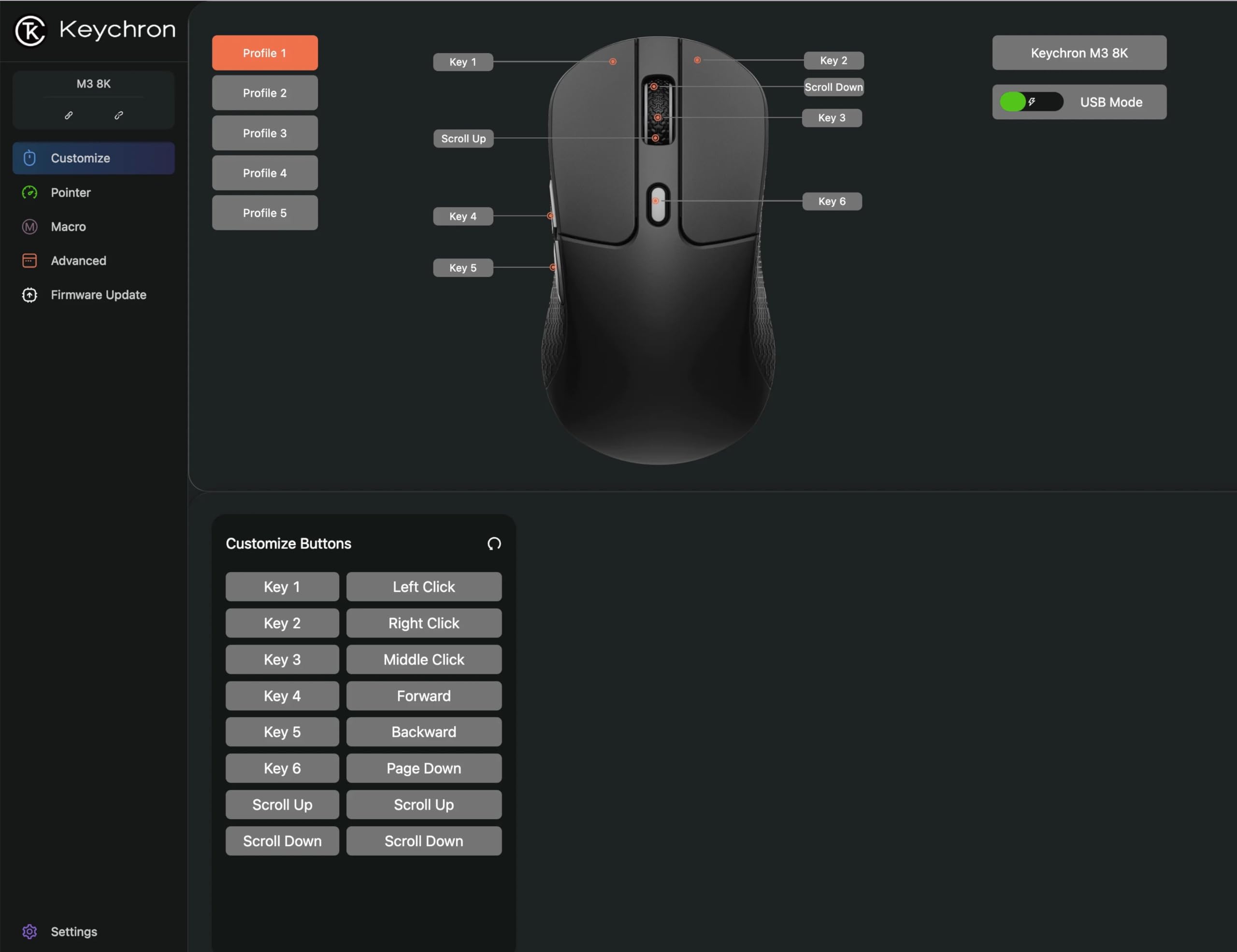1237x952 pixels.
Task: Click the Macro M icon
Action: pyautogui.click(x=29, y=227)
